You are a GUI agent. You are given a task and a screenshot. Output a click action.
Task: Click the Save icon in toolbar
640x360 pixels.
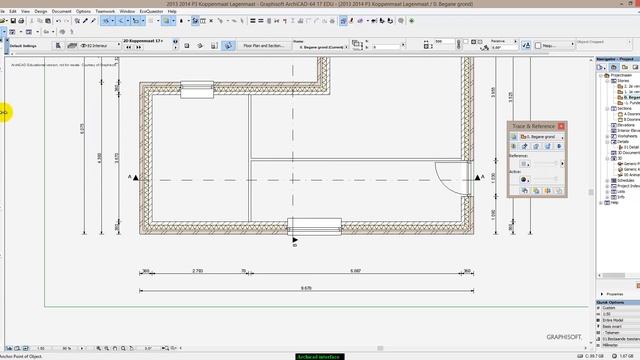pos(13,21)
